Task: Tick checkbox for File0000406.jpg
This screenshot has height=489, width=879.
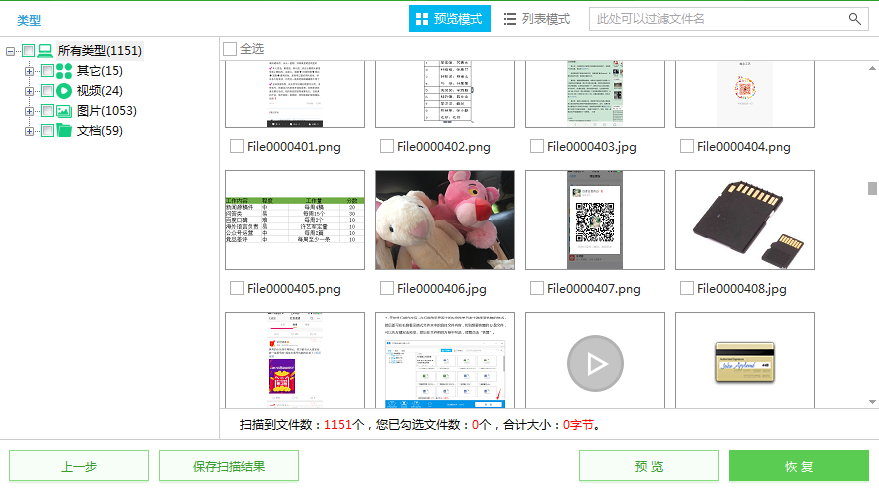Action: tap(386, 288)
